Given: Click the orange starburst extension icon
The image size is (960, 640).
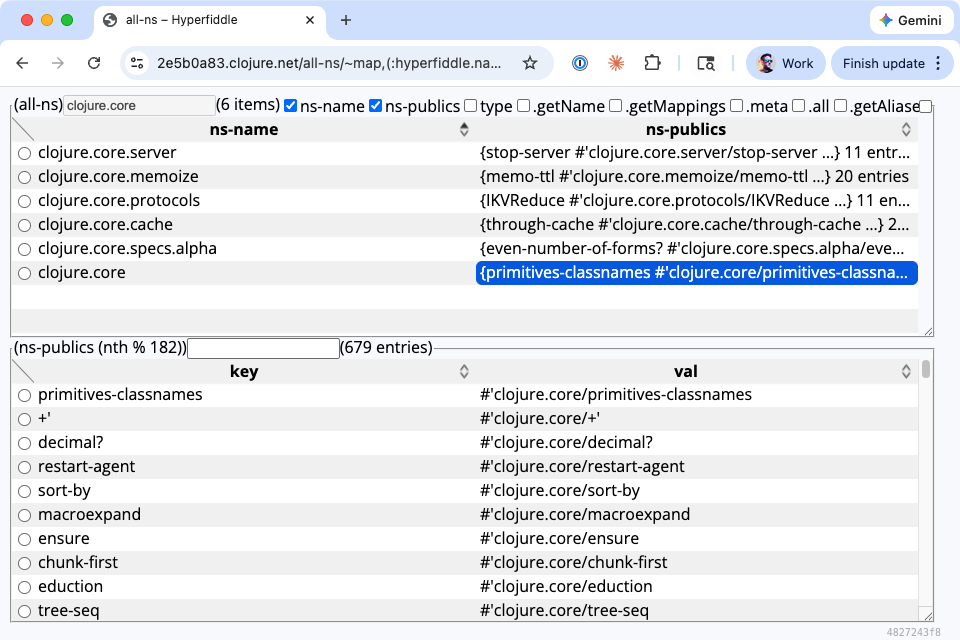Looking at the screenshot, I should point(616,62).
